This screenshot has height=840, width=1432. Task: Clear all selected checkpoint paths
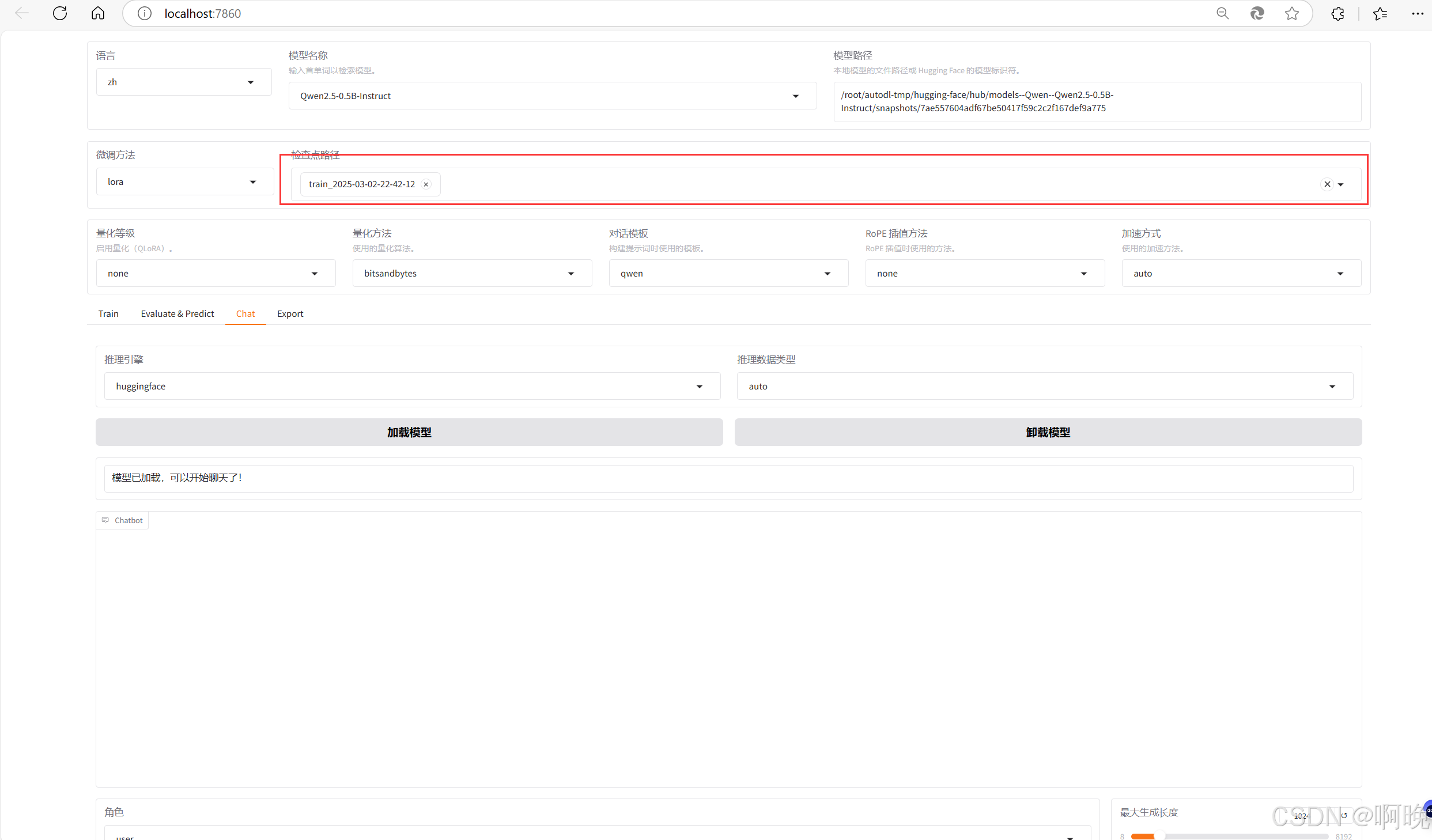coord(1327,184)
